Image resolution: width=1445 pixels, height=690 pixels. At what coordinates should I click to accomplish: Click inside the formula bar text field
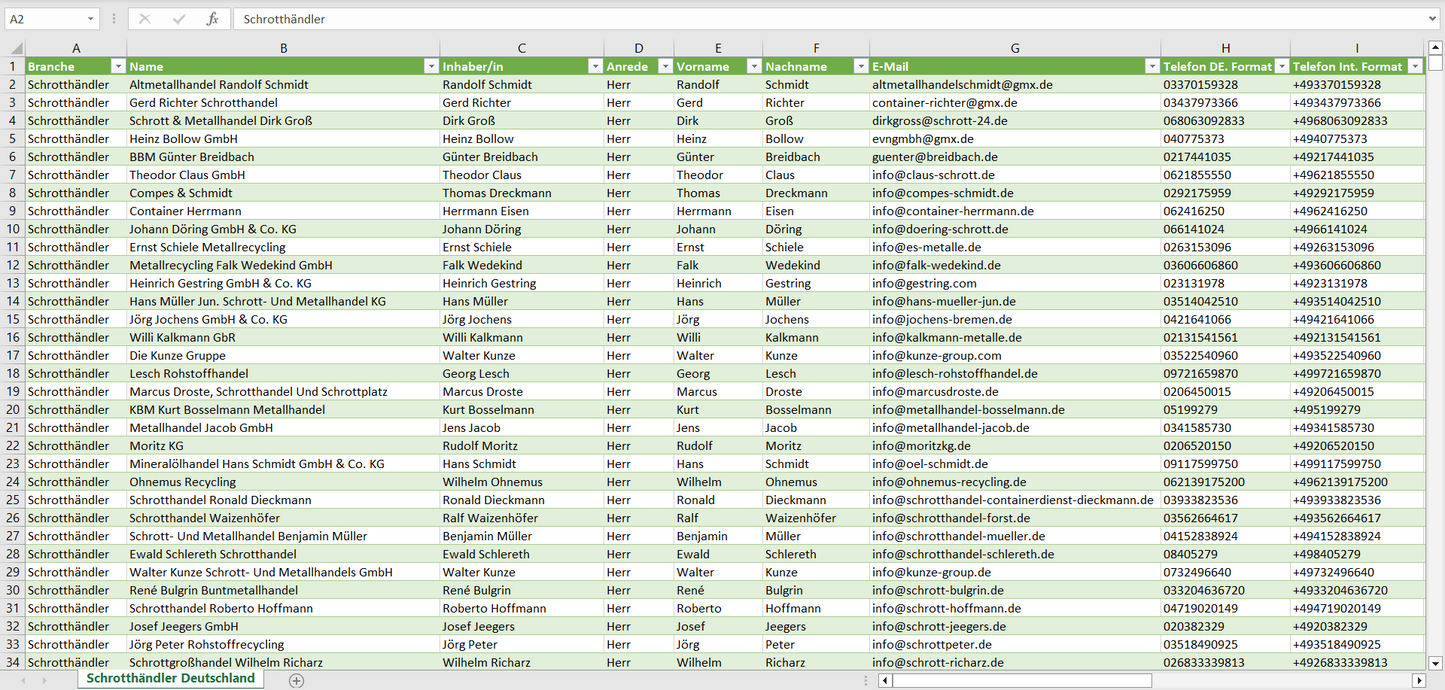(800, 19)
